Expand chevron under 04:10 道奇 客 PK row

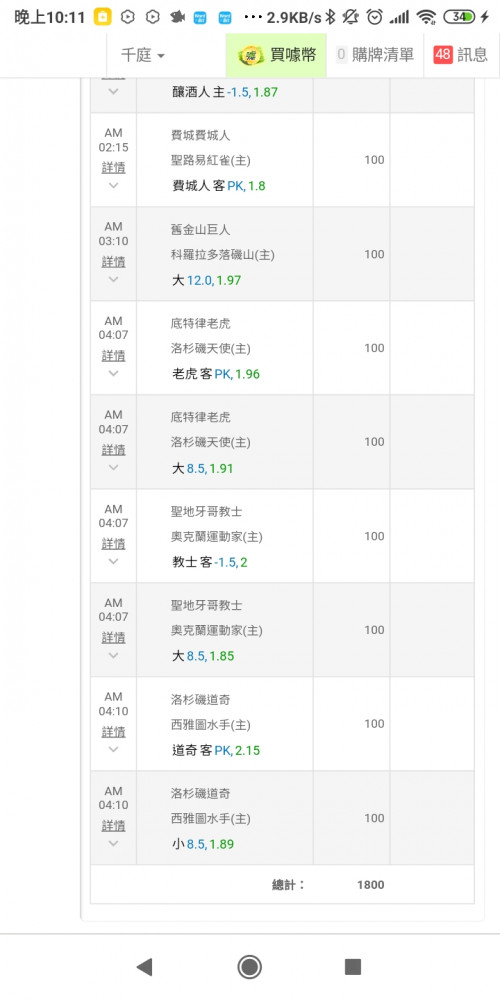coord(114,749)
